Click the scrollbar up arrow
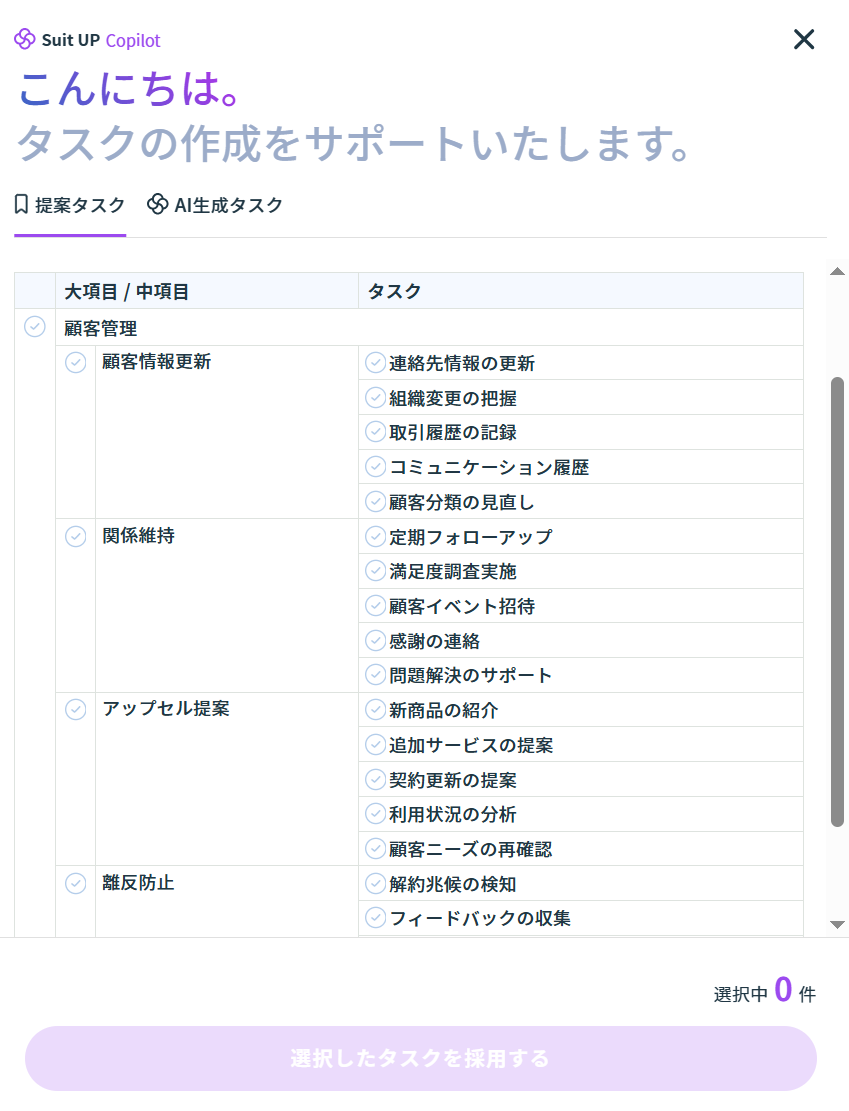Image resolution: width=849 pixels, height=1111 pixels. tap(838, 271)
